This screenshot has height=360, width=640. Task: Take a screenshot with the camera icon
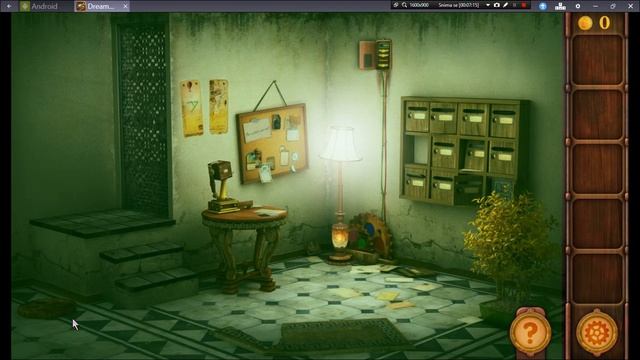497,5
